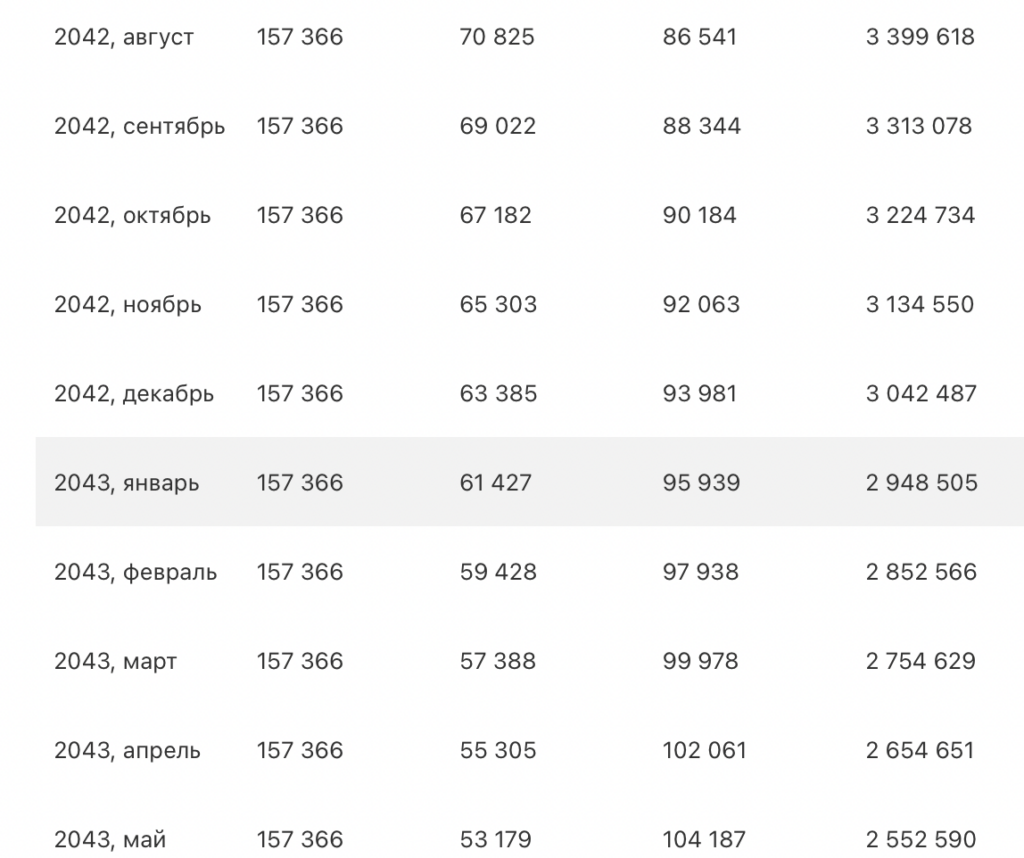Click the "2042, октябрь" row label

pyautogui.click(x=132, y=216)
